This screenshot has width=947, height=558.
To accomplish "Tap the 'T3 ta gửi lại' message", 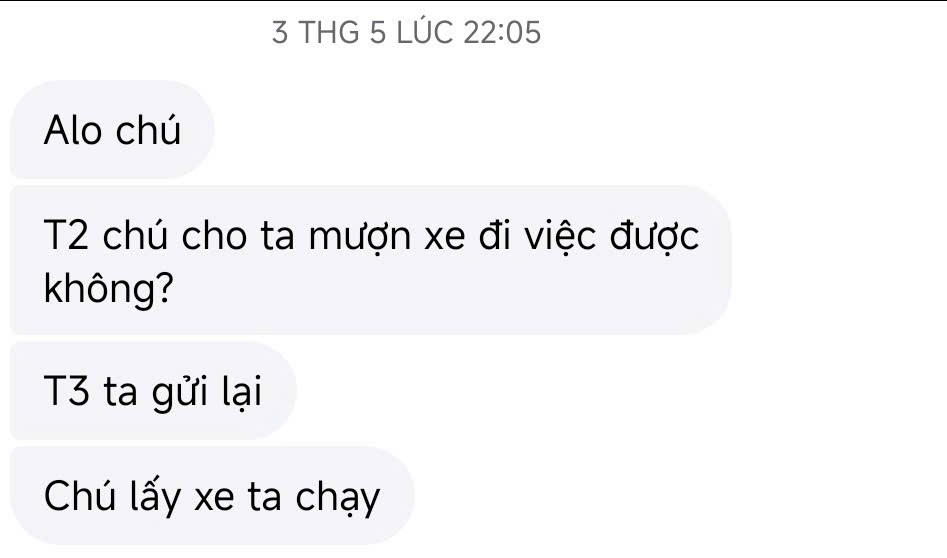I will pyautogui.click(x=153, y=391).
